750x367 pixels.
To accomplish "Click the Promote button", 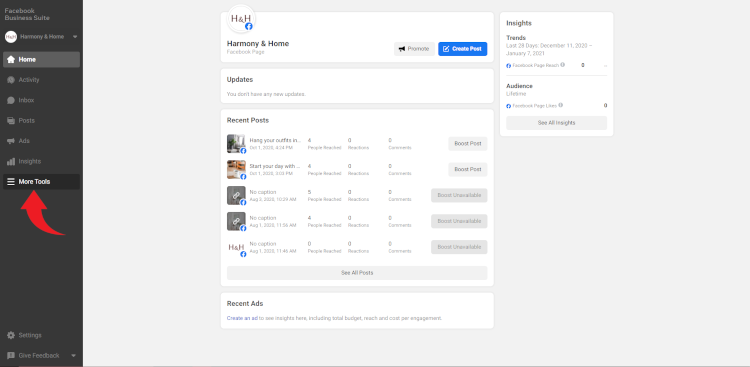I will click(x=414, y=49).
